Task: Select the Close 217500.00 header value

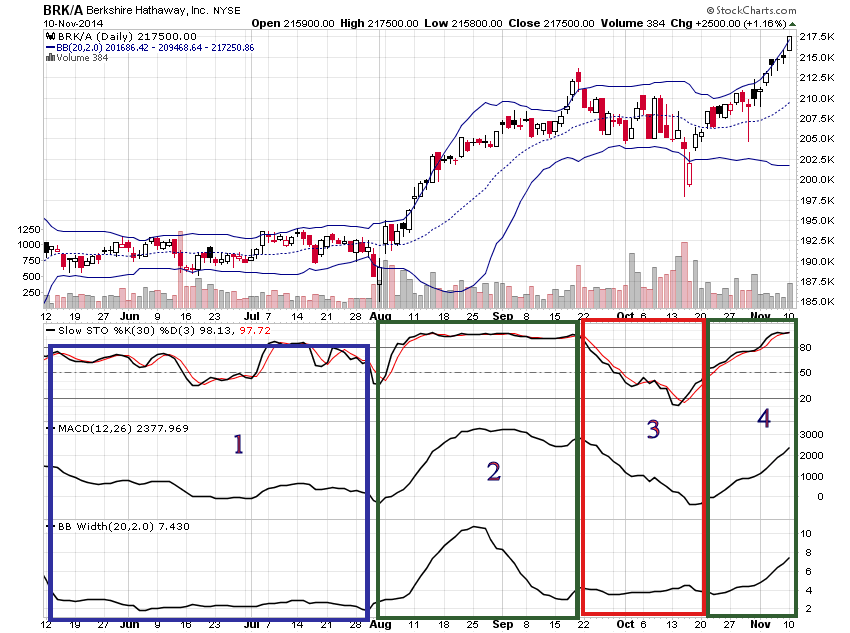Action: click(551, 23)
